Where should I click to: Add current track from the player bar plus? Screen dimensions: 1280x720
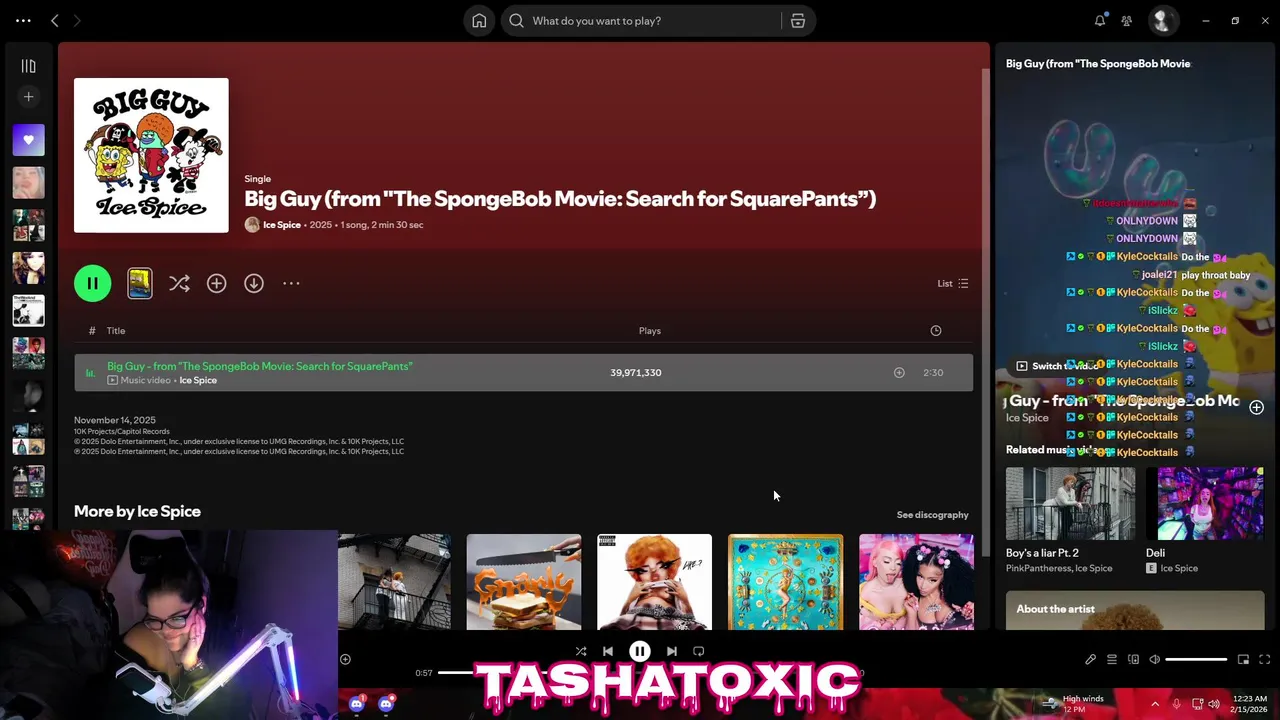(345, 659)
